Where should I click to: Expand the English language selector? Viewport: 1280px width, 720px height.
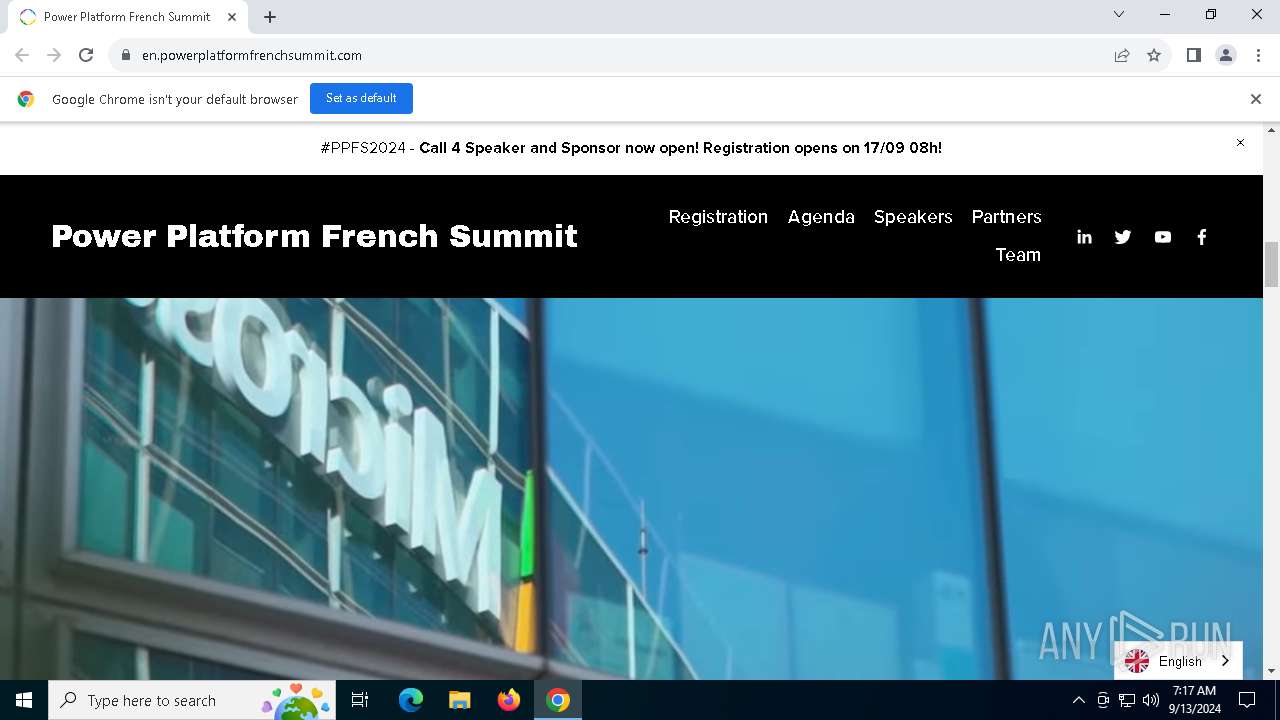pyautogui.click(x=1178, y=661)
